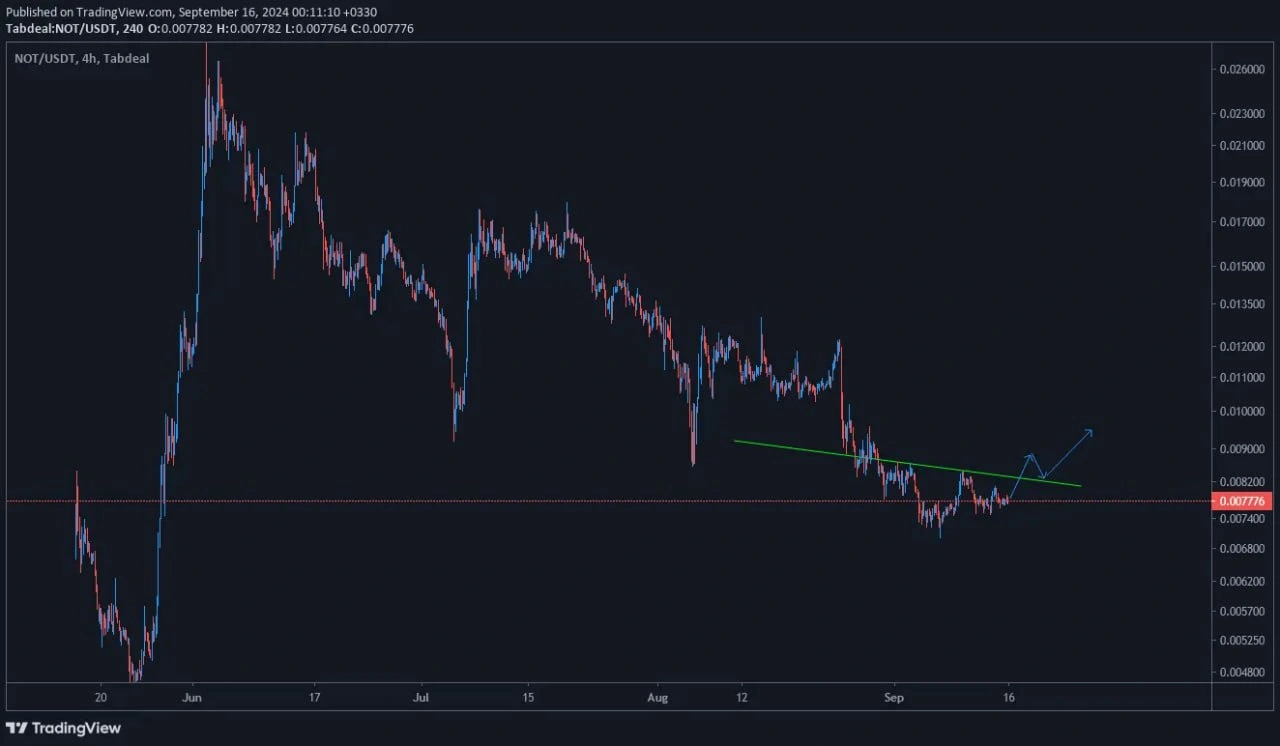Image resolution: width=1280 pixels, height=746 pixels.
Task: Click the 0.019000 price axis label
Action: click(1243, 183)
